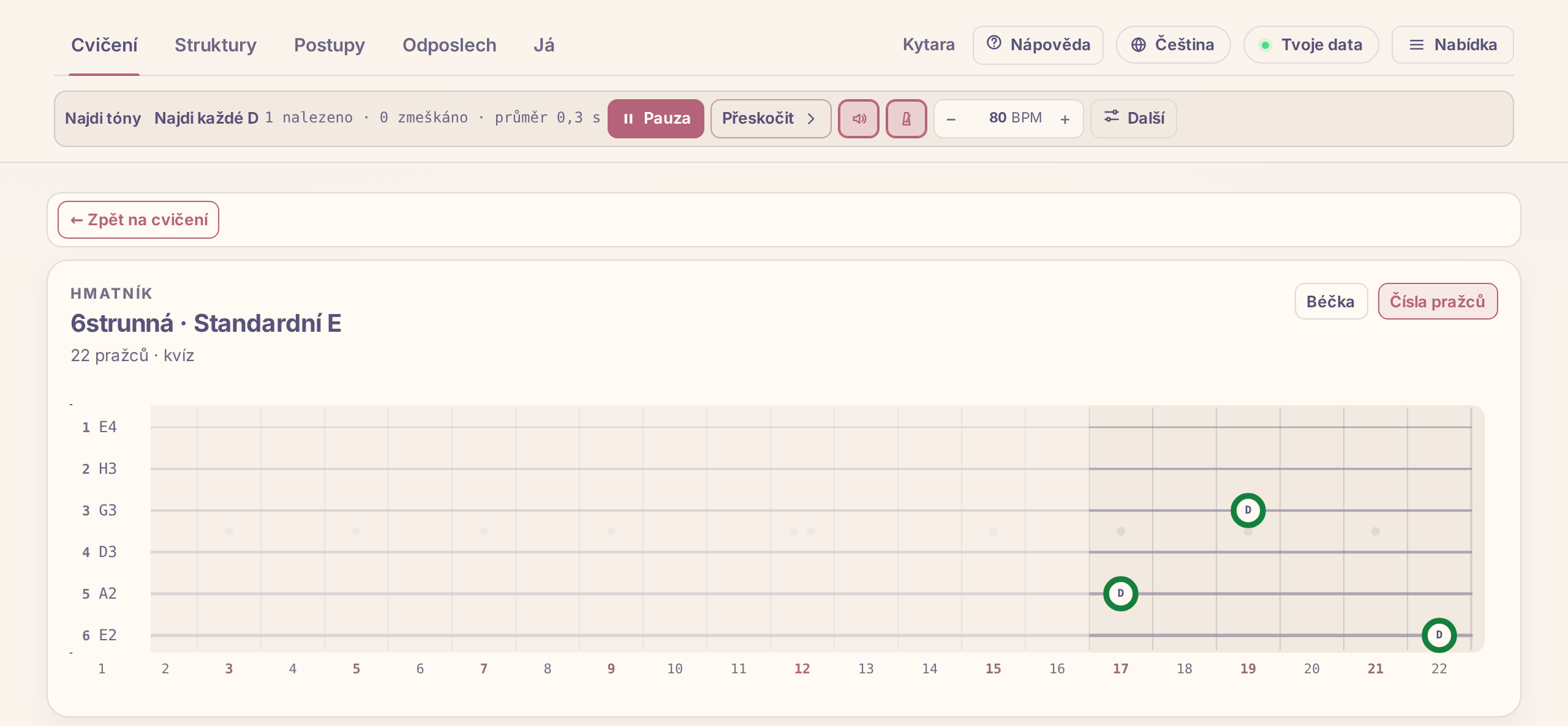
Task: Click the '1 E4' string label
Action: point(99,427)
